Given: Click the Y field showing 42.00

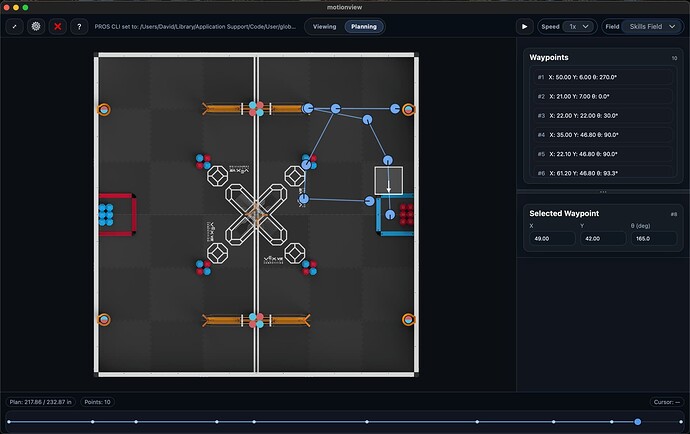Looking at the screenshot, I should pos(603,239).
